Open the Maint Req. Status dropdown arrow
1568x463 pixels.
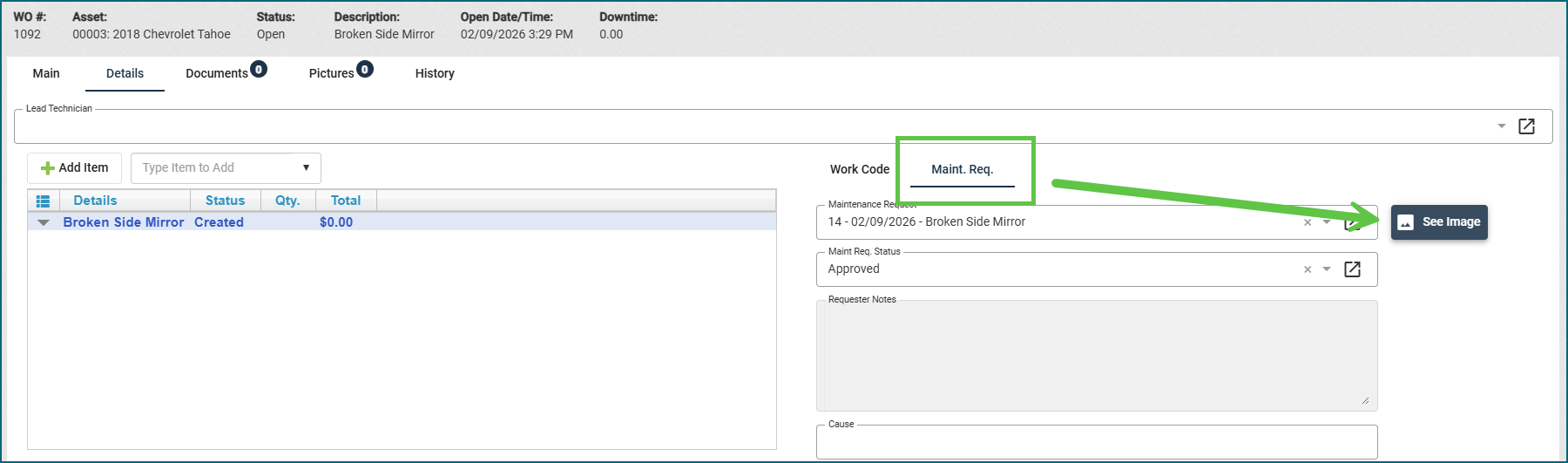click(x=1327, y=269)
